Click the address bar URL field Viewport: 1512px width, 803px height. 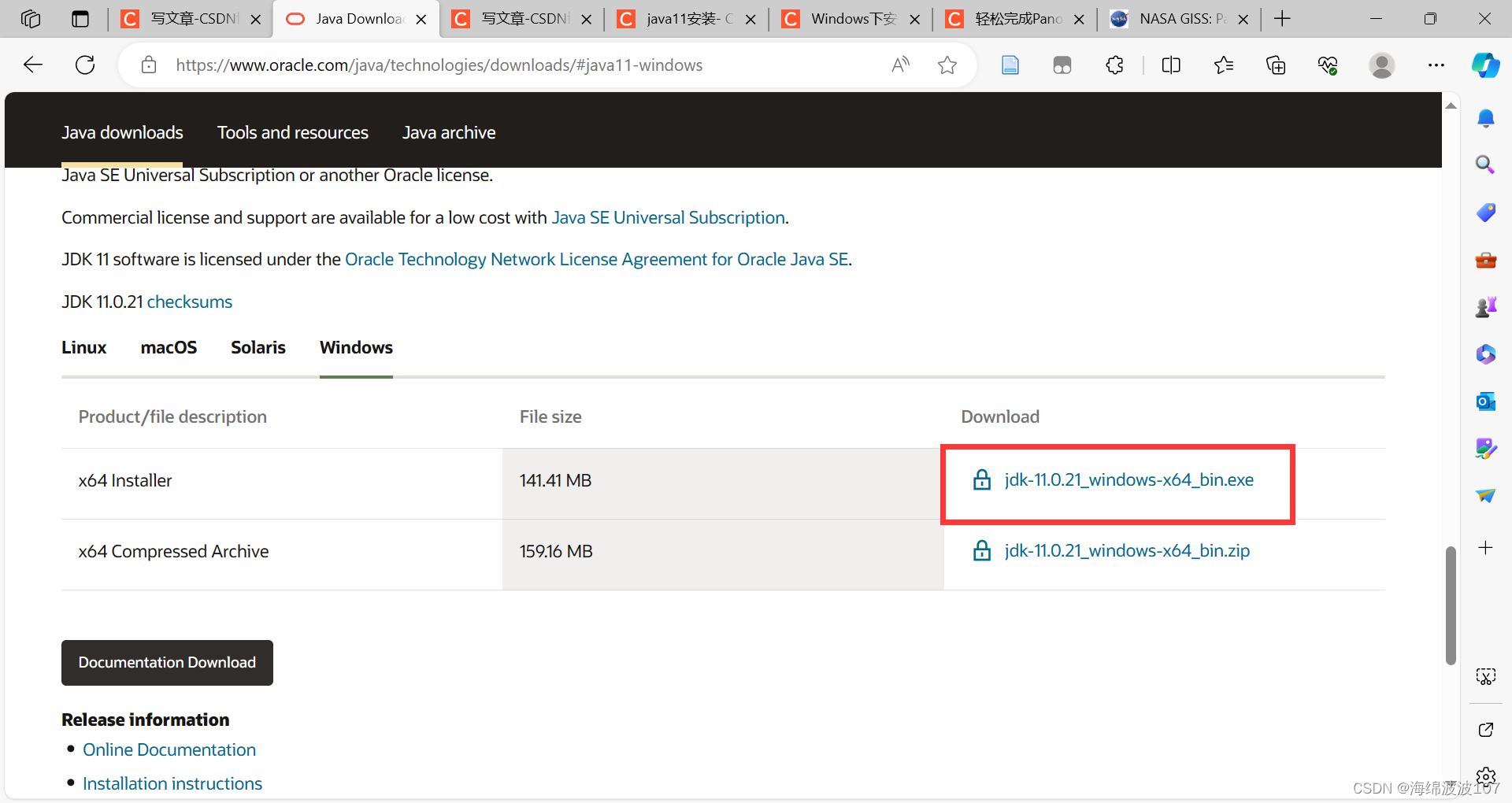coord(439,65)
